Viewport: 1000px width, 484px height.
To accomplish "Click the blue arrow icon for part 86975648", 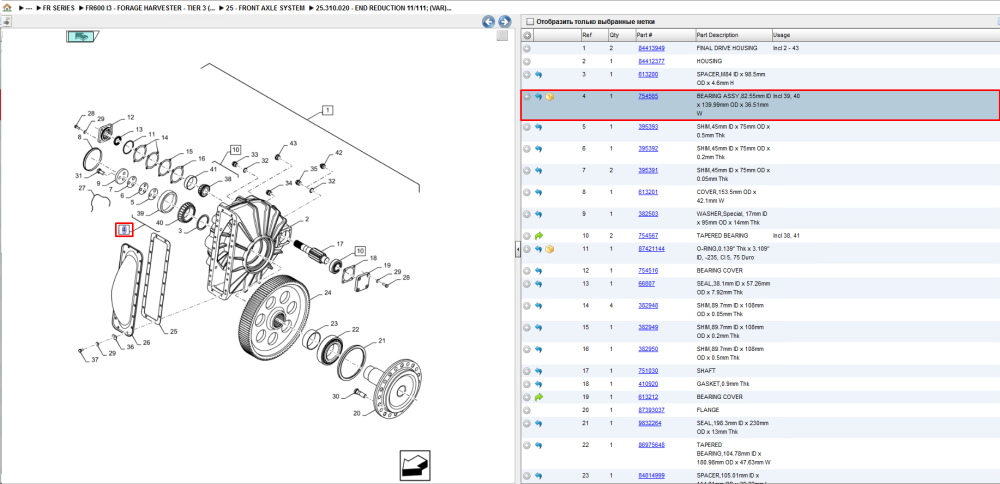I will 538,444.
